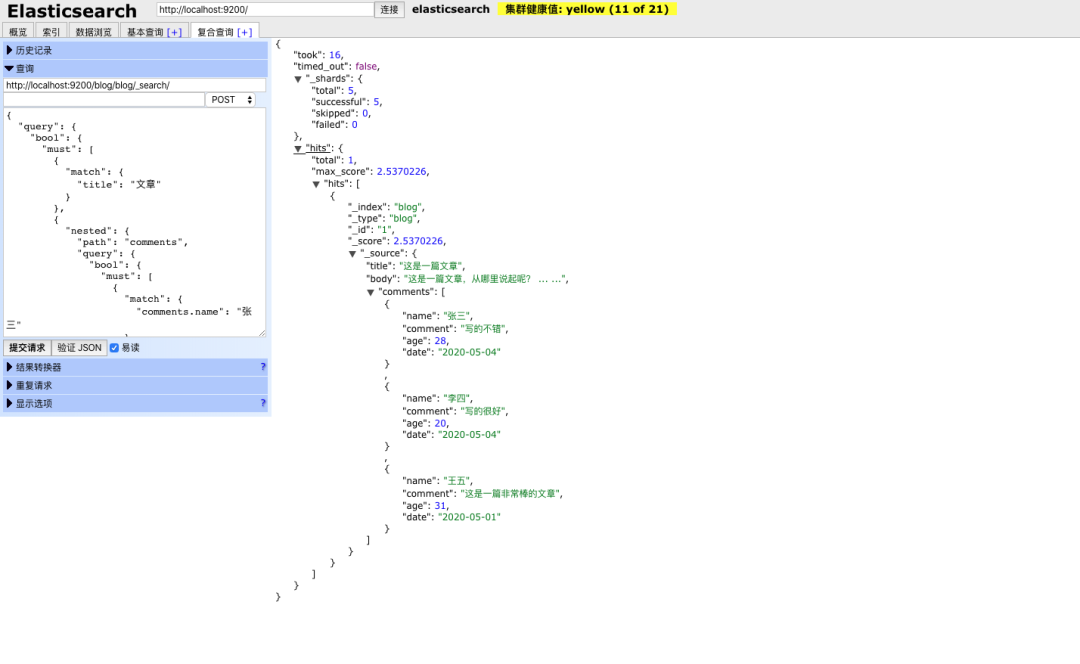Click the "timed_out" false value

pyautogui.click(x=366, y=66)
